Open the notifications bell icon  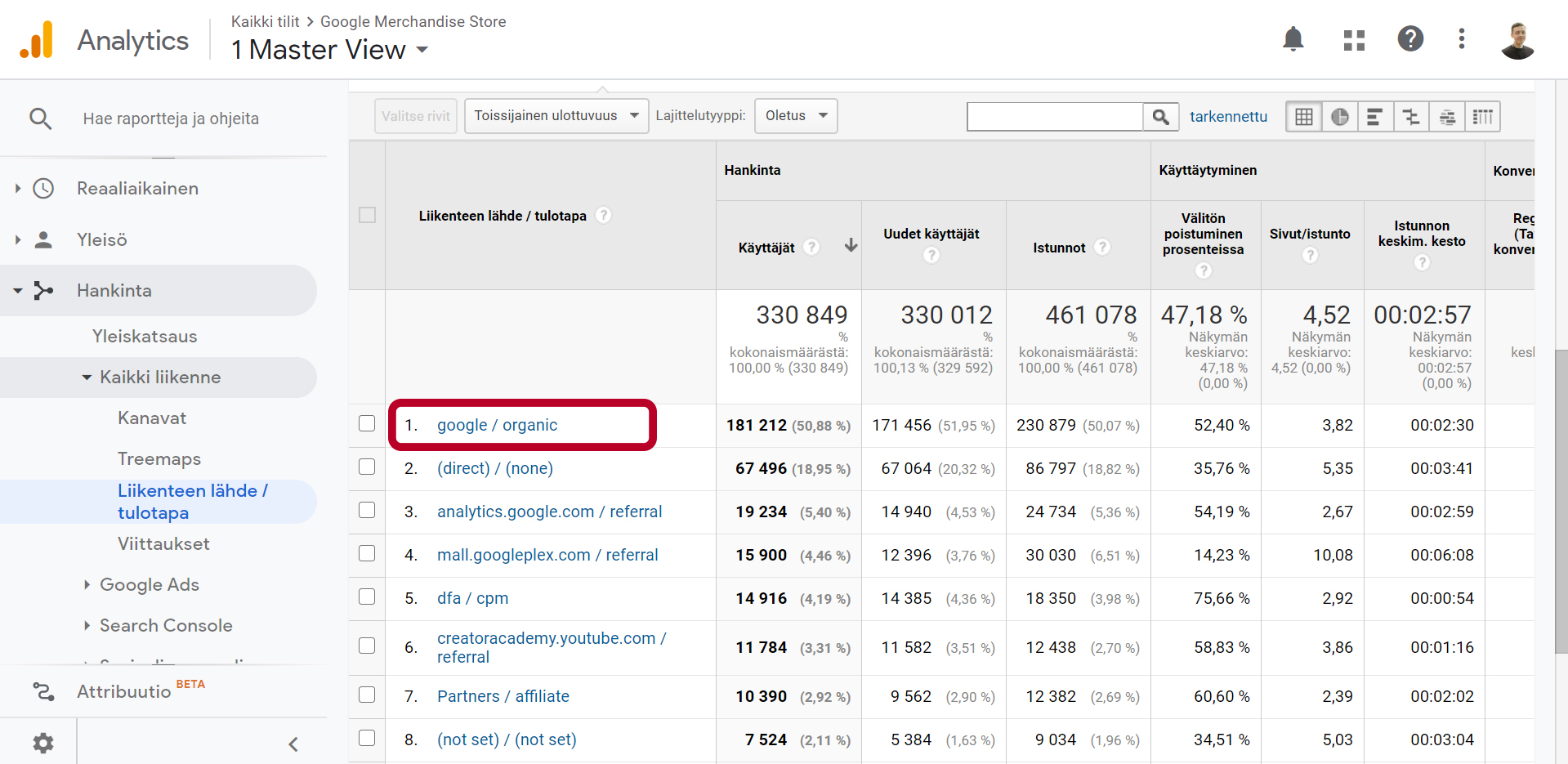coord(1293,39)
